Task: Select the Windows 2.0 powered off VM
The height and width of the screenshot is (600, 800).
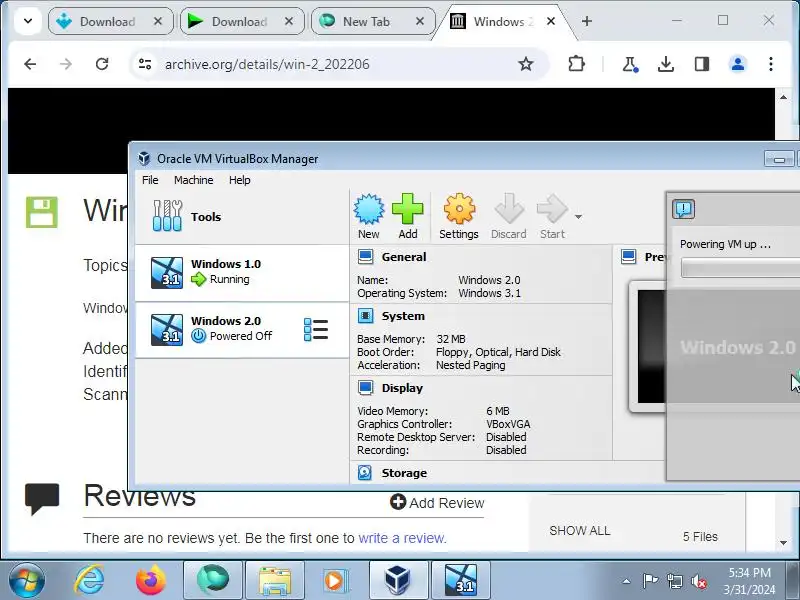Action: pos(242,330)
